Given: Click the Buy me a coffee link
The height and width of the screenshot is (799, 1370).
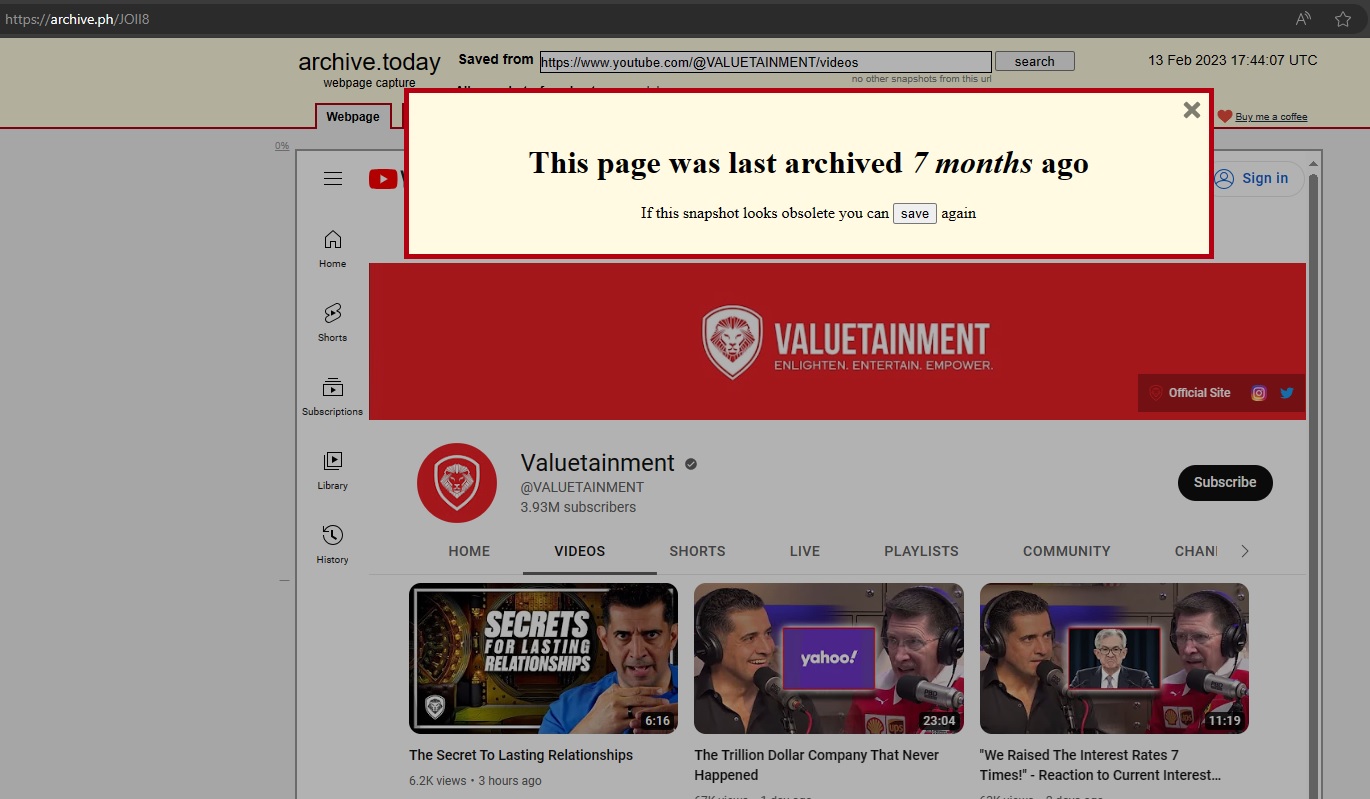Looking at the screenshot, I should click(x=1271, y=117).
